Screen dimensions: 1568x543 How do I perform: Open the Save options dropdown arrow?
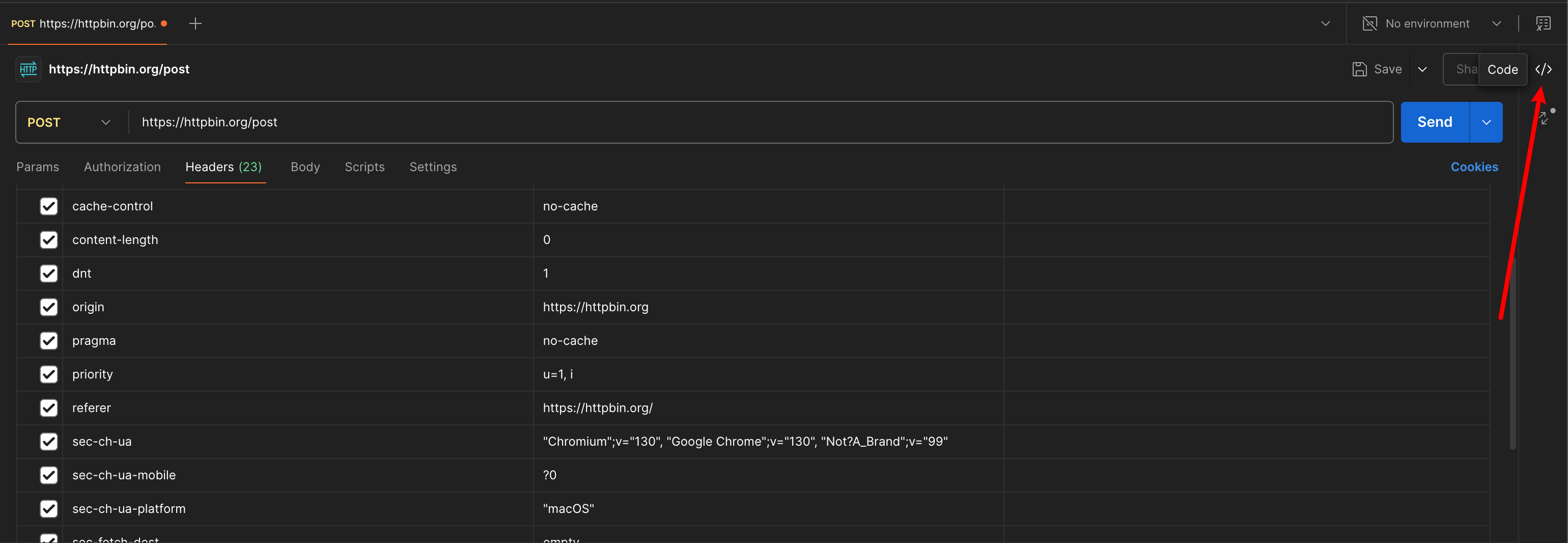click(x=1422, y=69)
